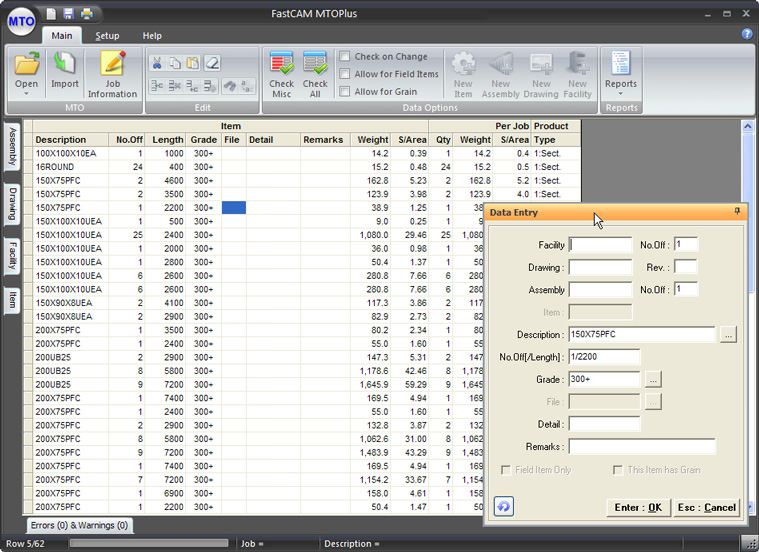Click the New document quick-access icon
759x552 pixels.
tap(51, 14)
